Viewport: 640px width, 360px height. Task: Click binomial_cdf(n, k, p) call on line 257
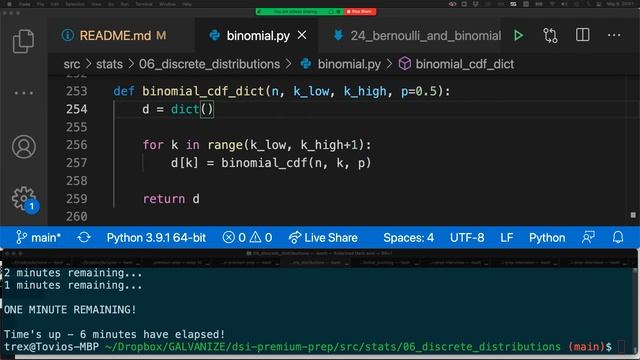tap(296, 163)
